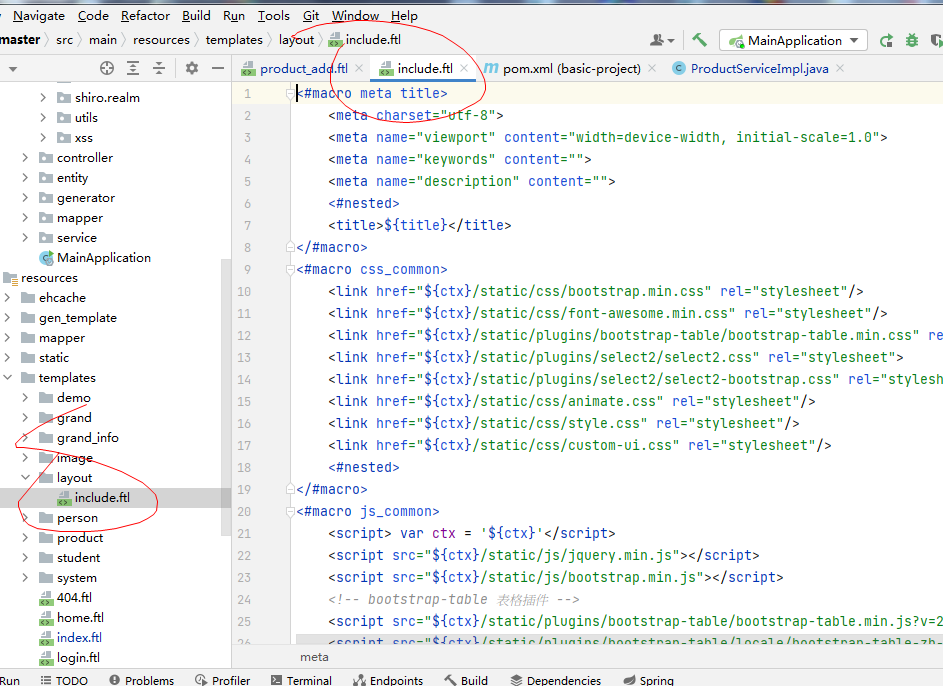Open the user account icon dropdown
Viewport: 943px width, 686px height.
tap(662, 40)
